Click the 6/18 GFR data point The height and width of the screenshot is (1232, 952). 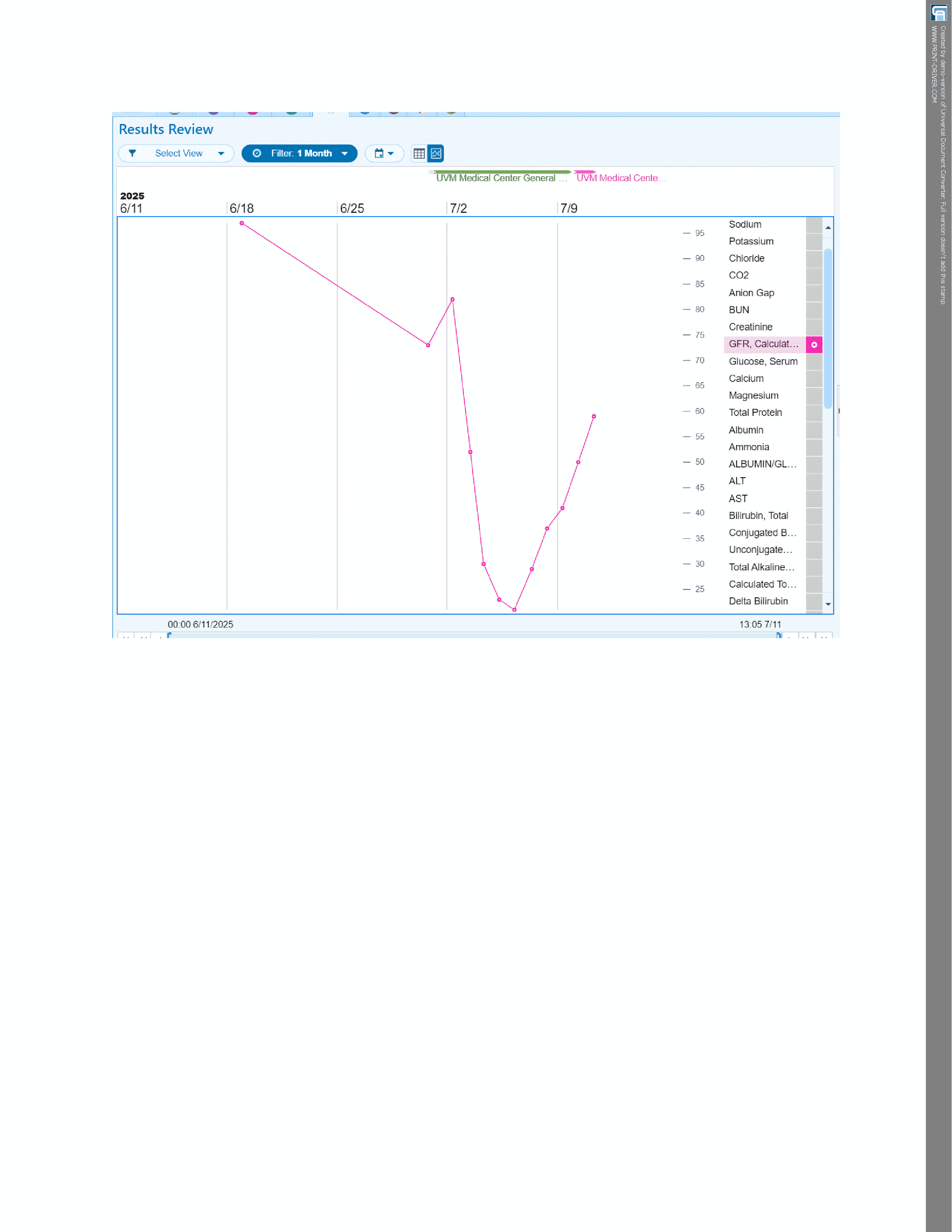pyautogui.click(x=242, y=223)
